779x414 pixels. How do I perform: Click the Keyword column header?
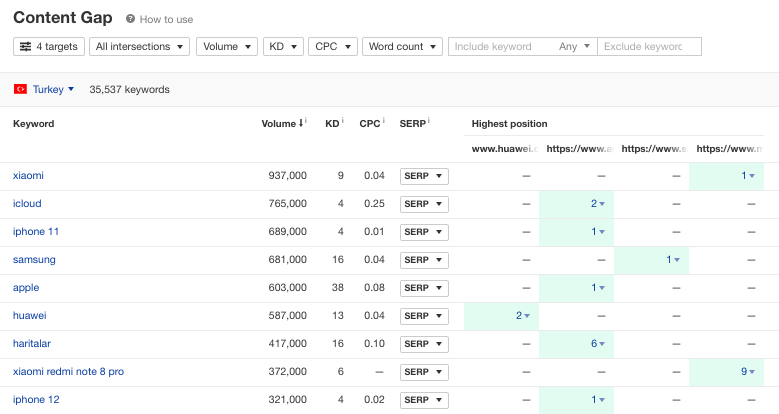(34, 124)
